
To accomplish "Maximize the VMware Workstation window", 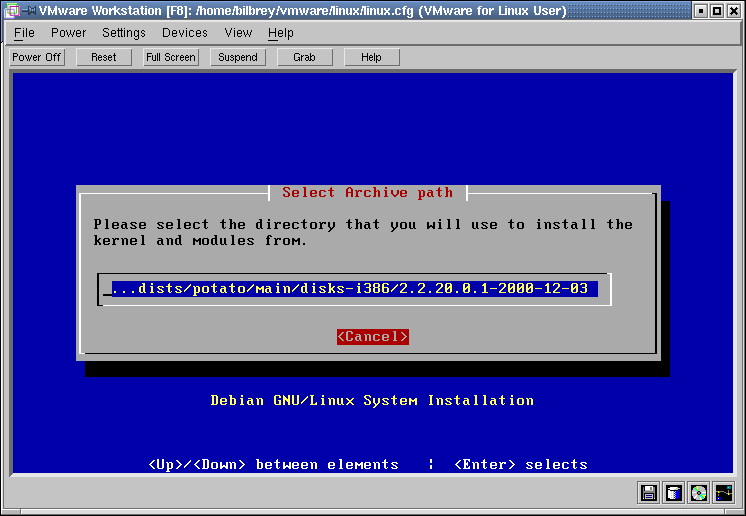I will point(717,11).
